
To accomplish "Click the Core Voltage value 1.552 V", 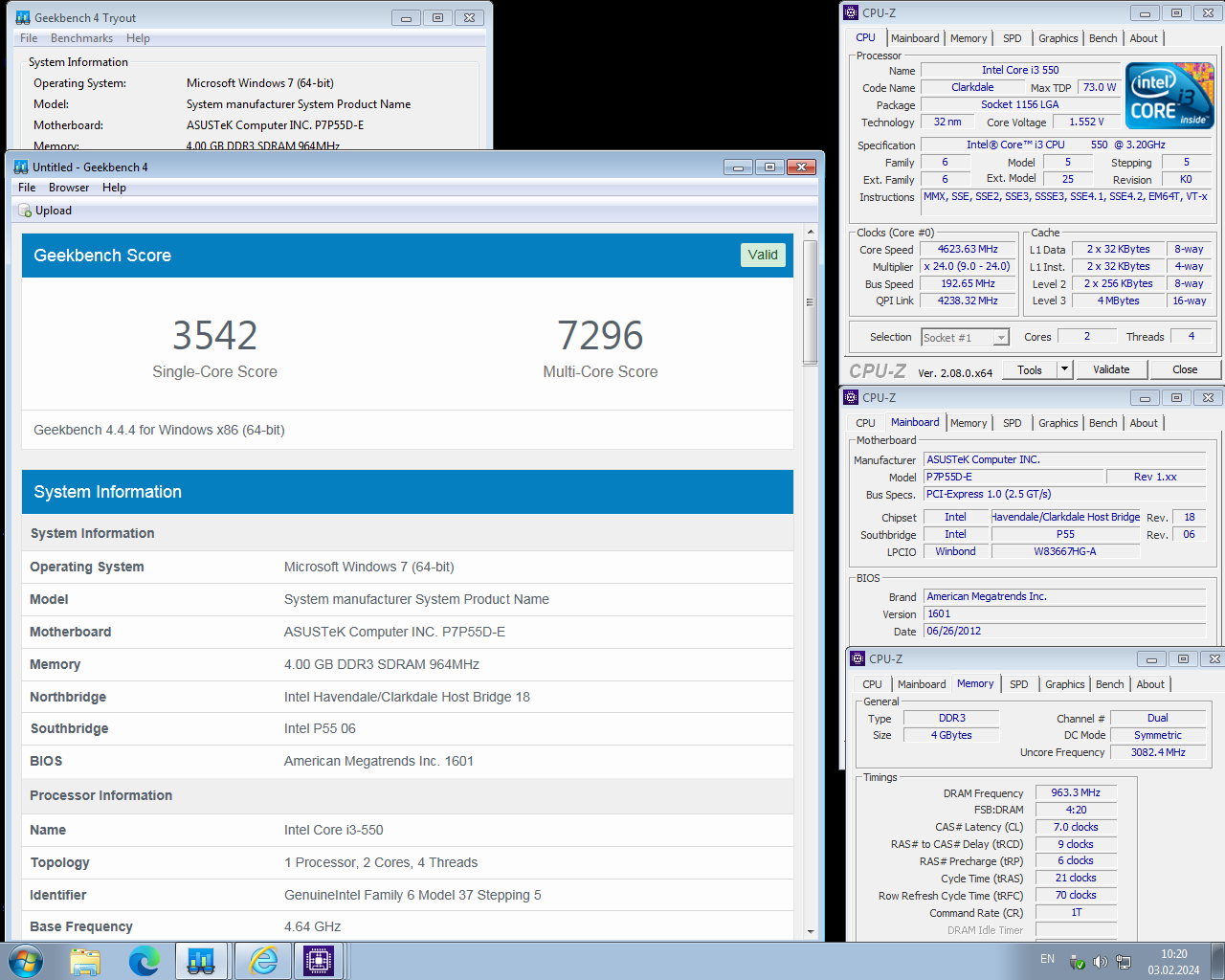I will [1086, 122].
